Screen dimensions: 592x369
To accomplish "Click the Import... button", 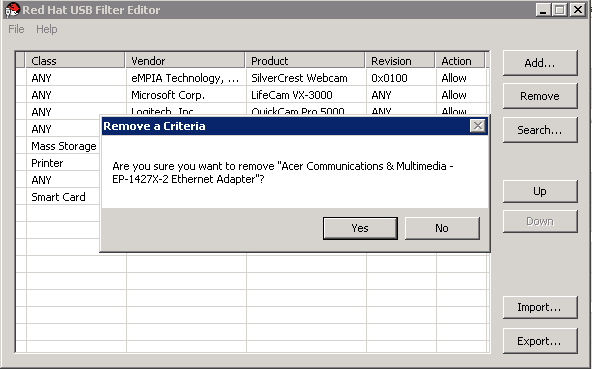I will click(x=540, y=307).
